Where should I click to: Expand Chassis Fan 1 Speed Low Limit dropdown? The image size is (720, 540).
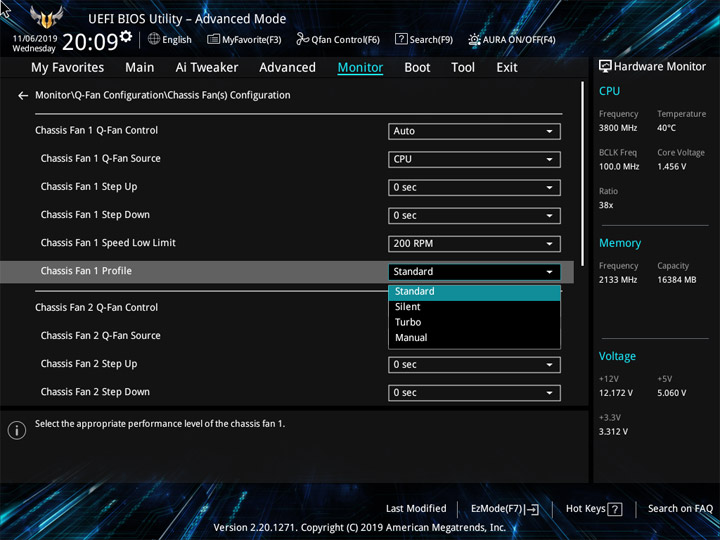click(474, 243)
